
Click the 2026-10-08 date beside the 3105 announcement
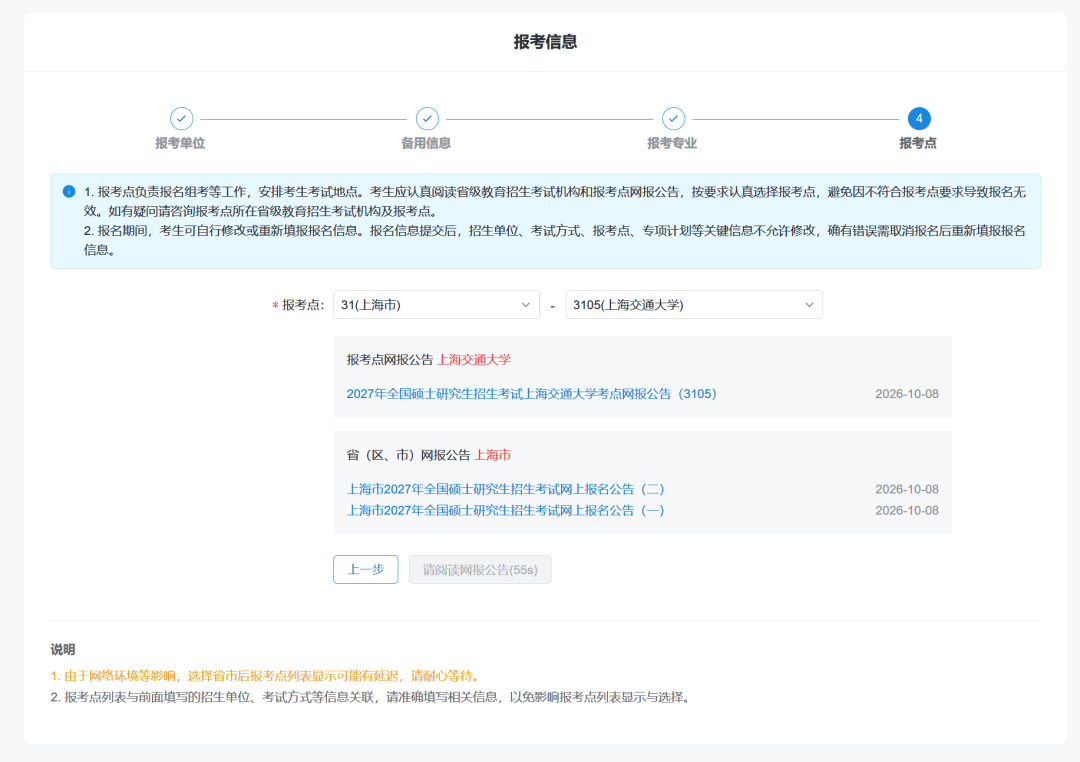click(x=906, y=394)
